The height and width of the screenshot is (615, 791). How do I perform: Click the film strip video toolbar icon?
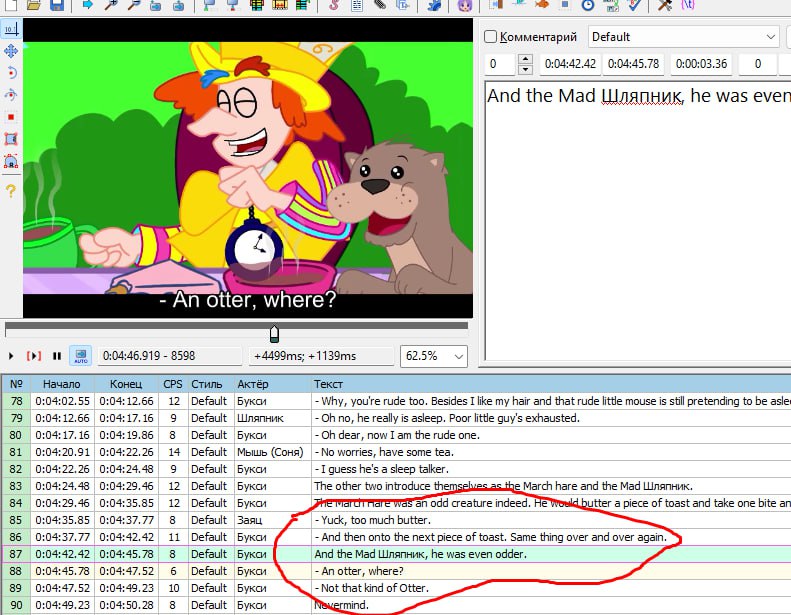pos(279,5)
